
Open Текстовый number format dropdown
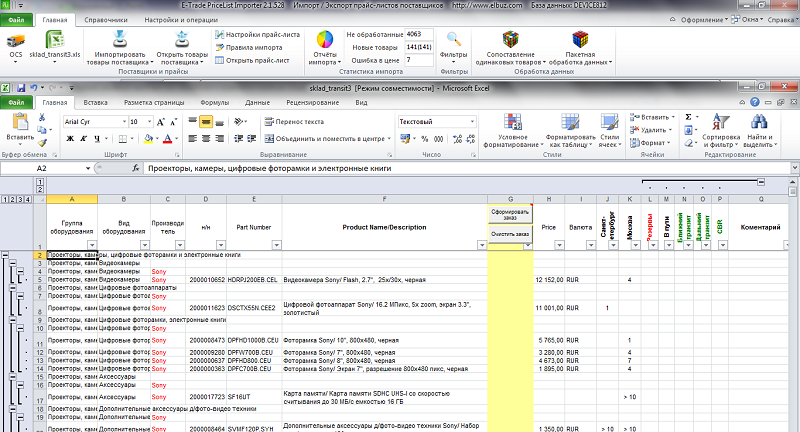(472, 122)
